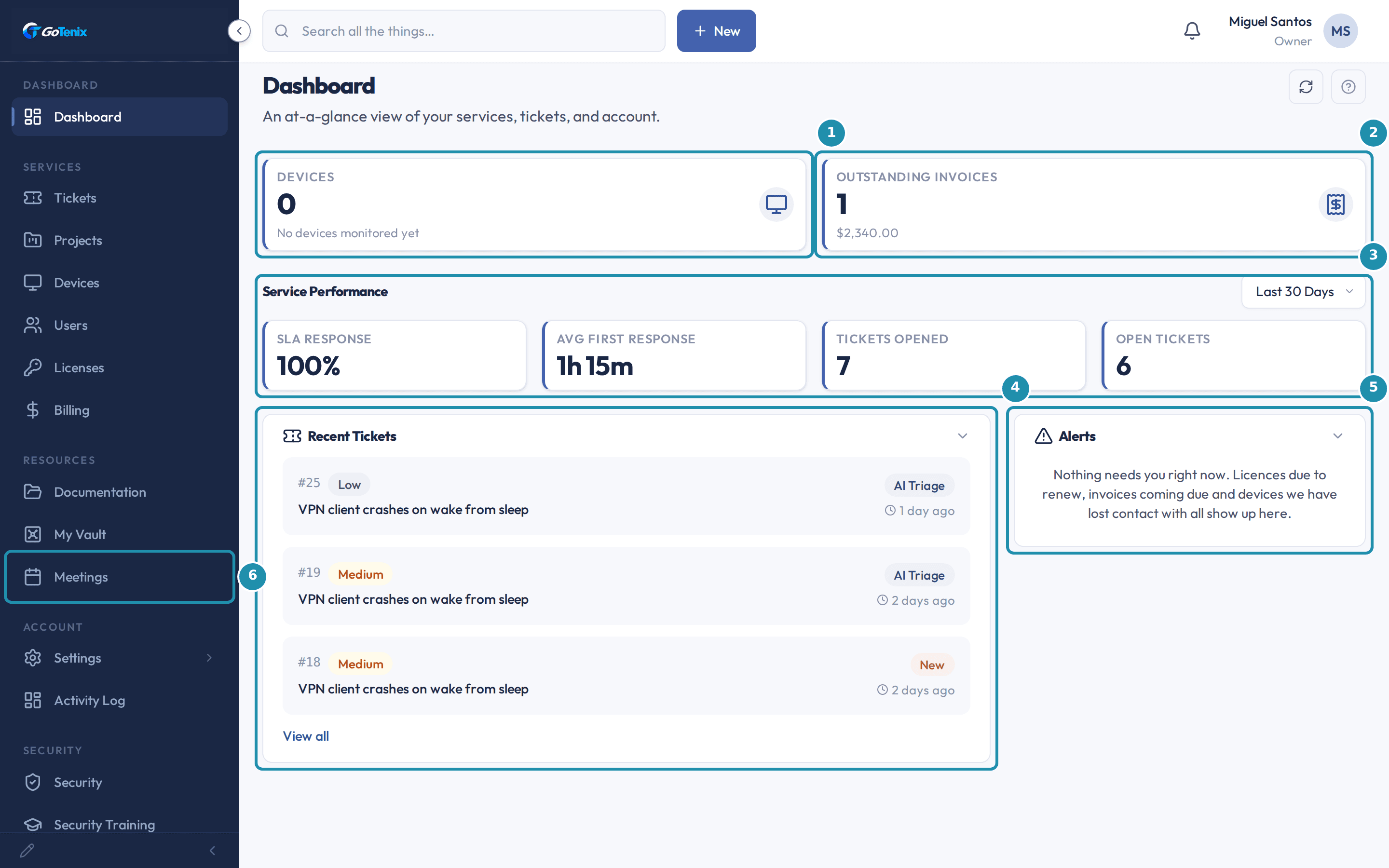Click the Open Tickets card
1389x868 pixels.
1233,355
